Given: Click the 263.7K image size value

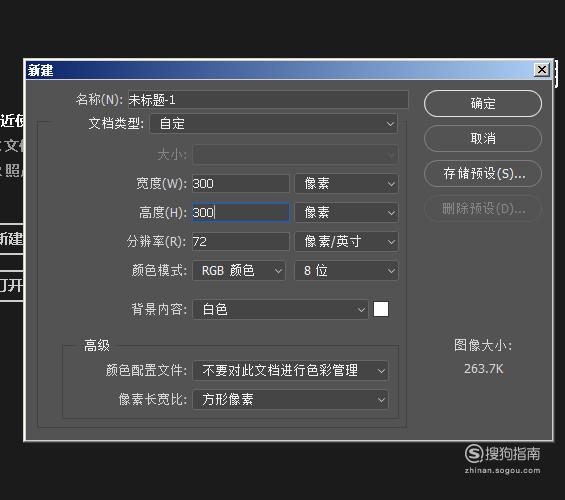Looking at the screenshot, I should click(483, 369).
